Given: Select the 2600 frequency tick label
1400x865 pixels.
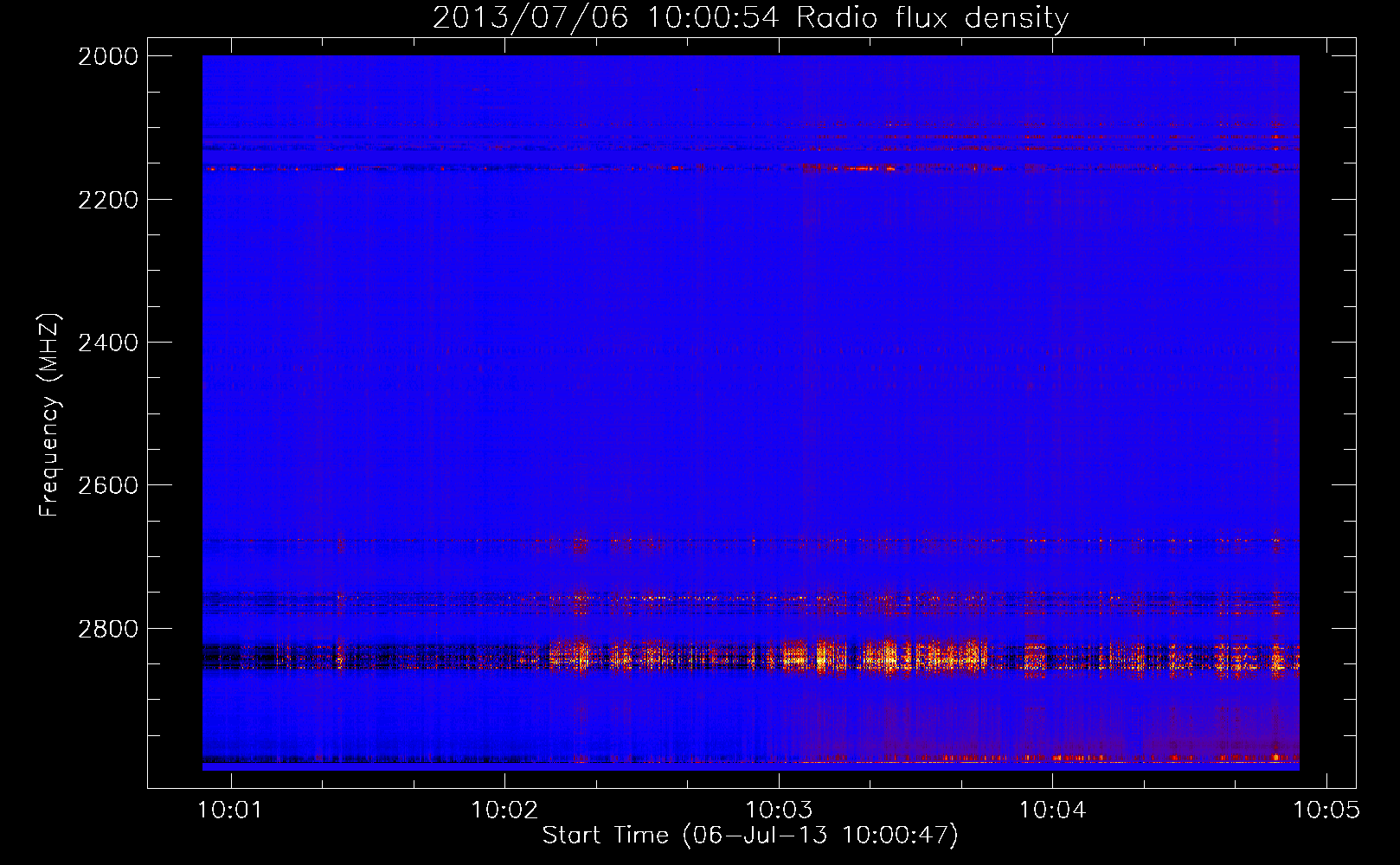Looking at the screenshot, I should 108,485.
